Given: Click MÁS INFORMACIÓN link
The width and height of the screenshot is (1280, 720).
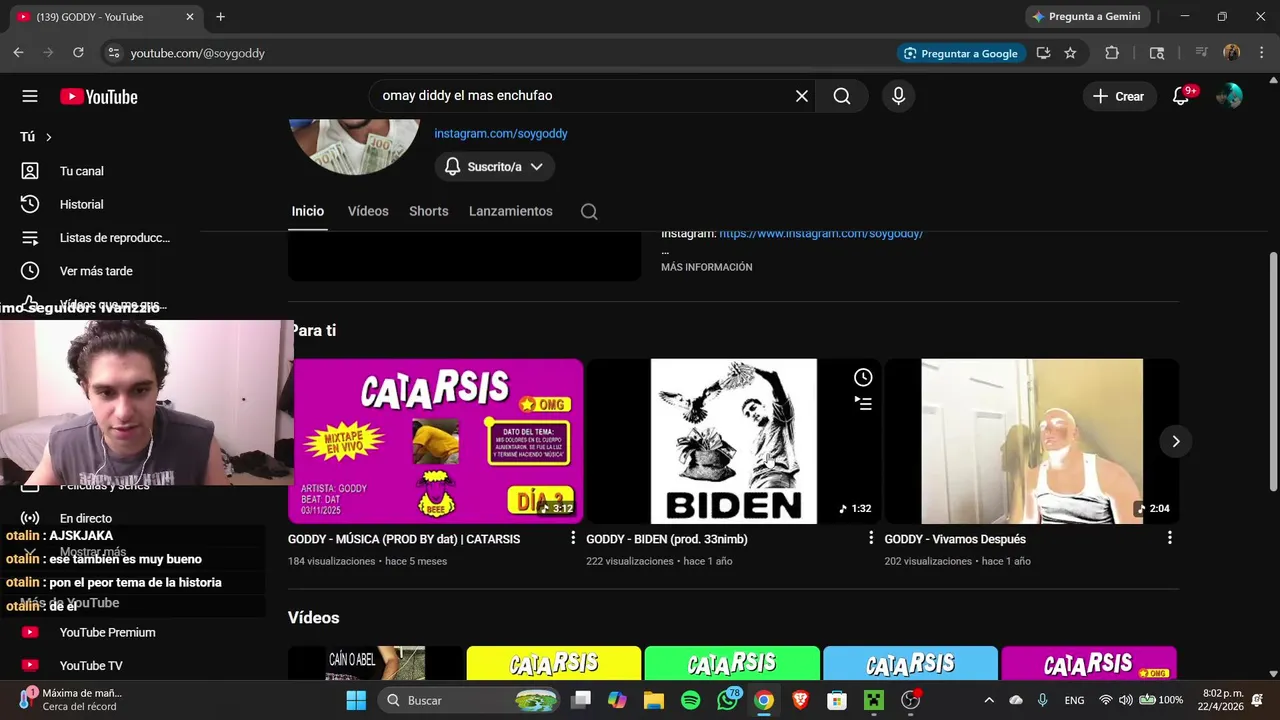Looking at the screenshot, I should point(707,267).
